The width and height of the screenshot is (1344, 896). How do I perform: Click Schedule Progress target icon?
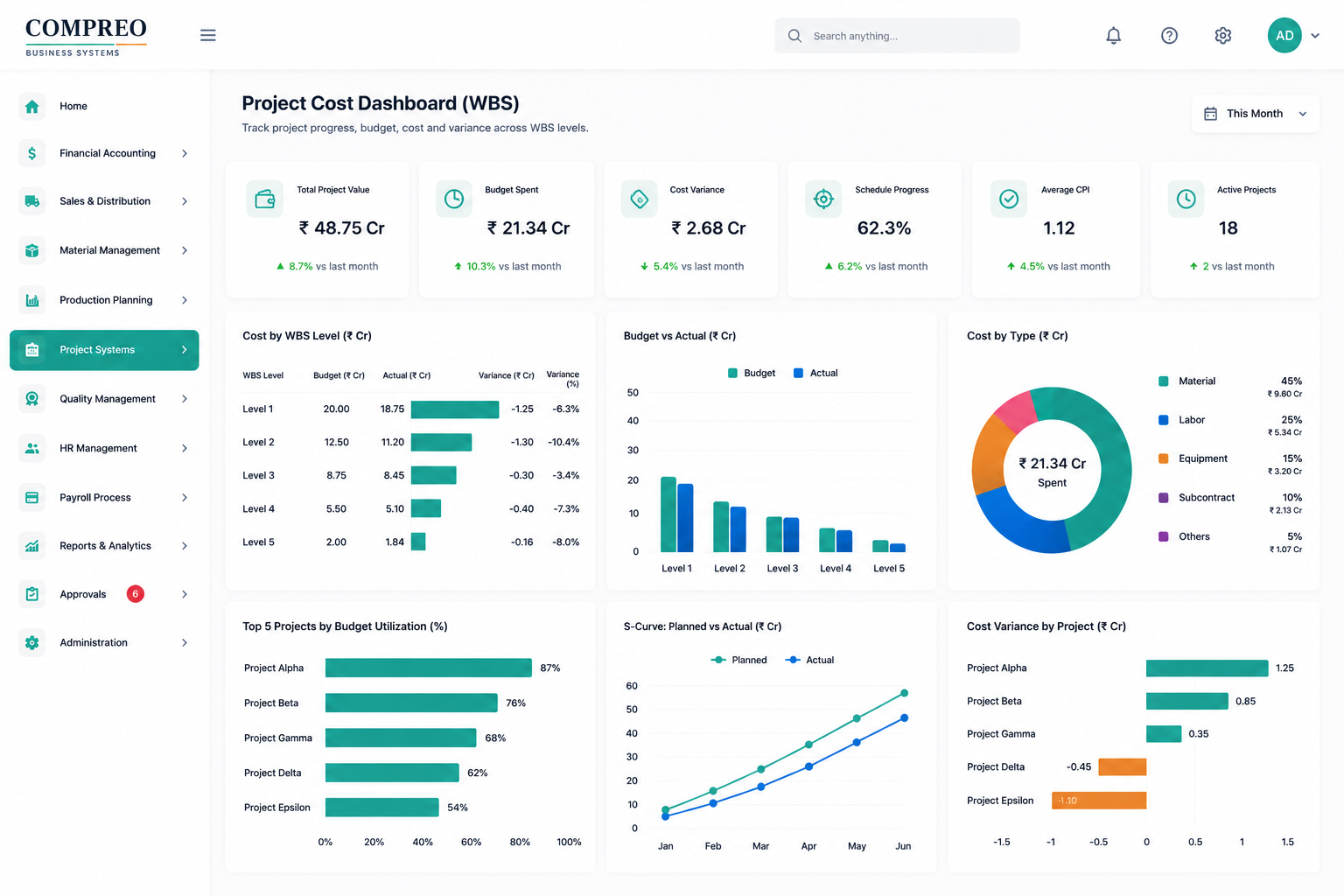click(823, 199)
